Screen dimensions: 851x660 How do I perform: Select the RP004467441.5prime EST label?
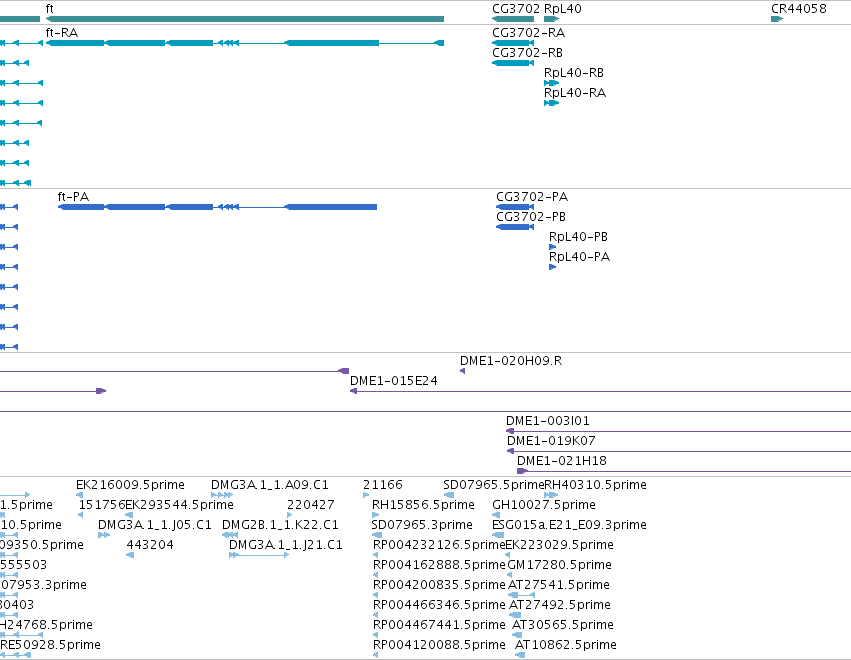click(x=439, y=625)
